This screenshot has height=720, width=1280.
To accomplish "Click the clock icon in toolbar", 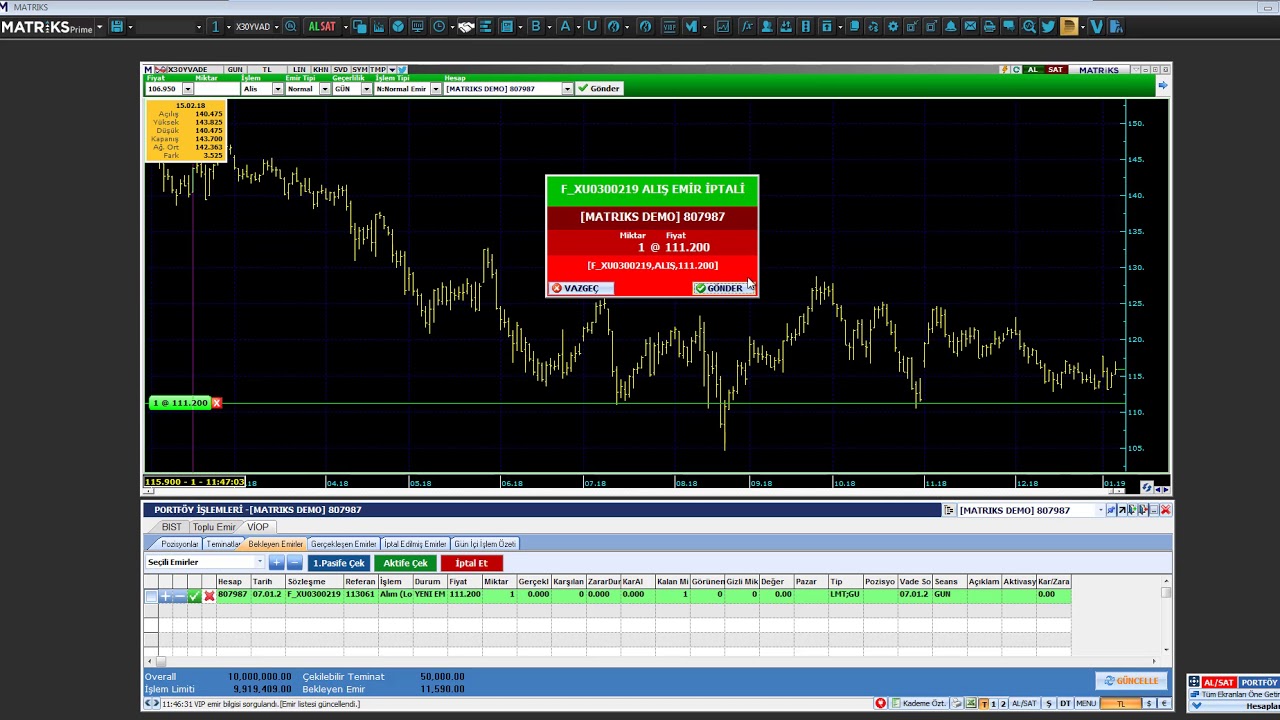I will click(x=439, y=27).
